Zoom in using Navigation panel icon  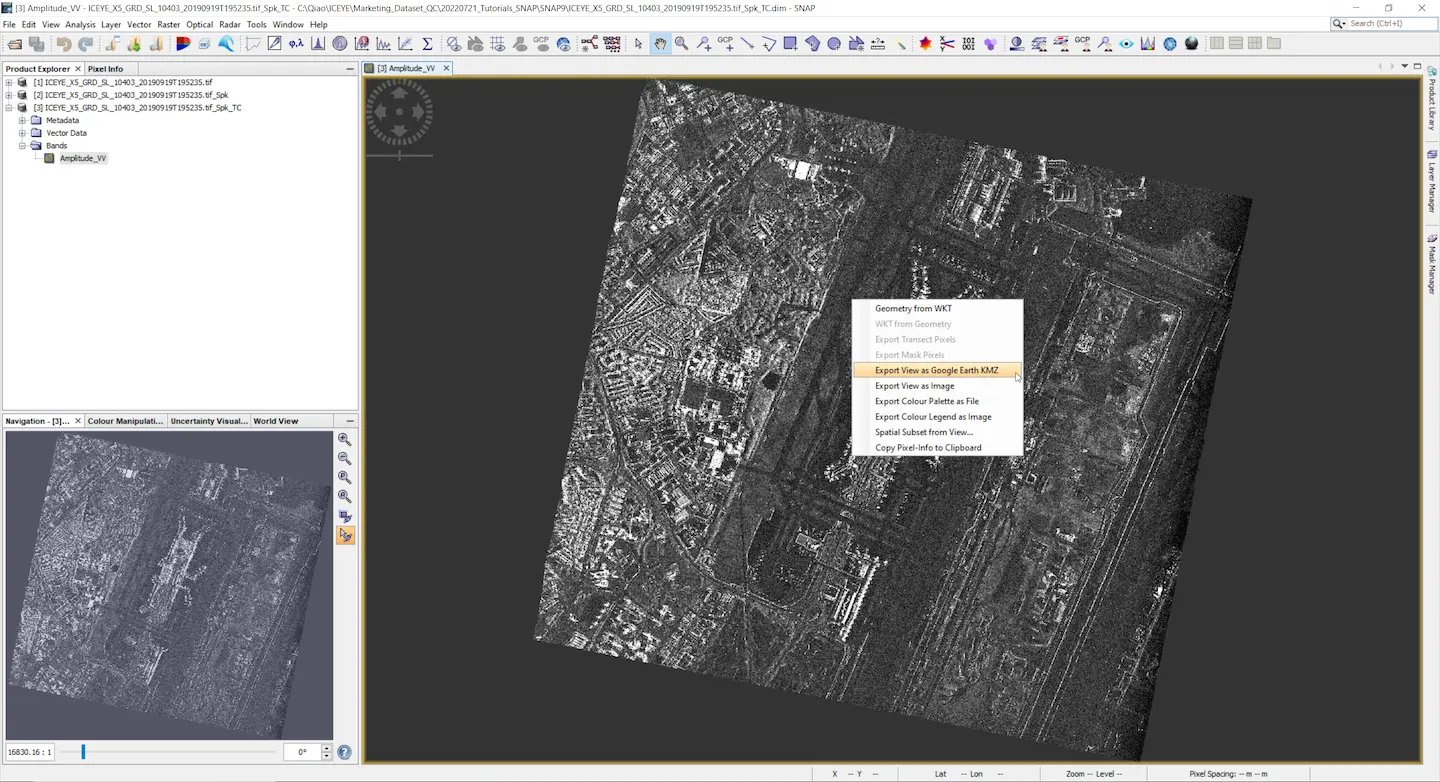[x=345, y=440]
